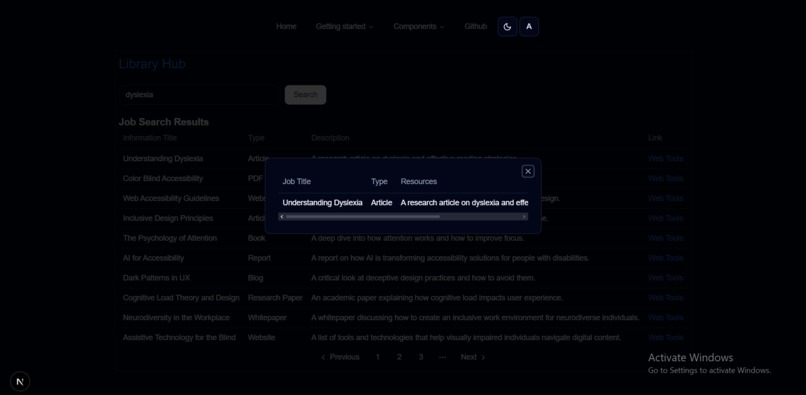
Task: Focus the search field containing 'dyslexia'
Action: coord(199,95)
